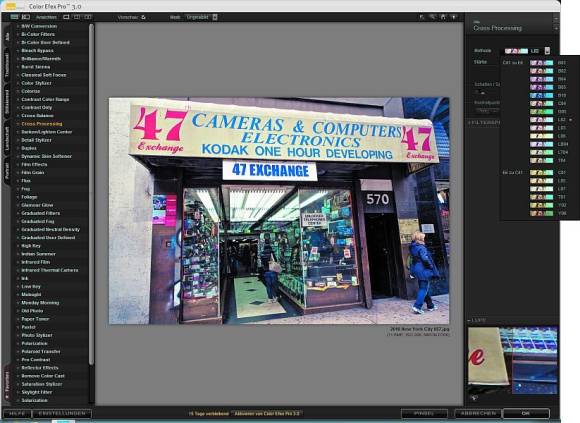The height and width of the screenshot is (423, 580).
Task: Select the zoom magnifier tool
Action: 432,17
